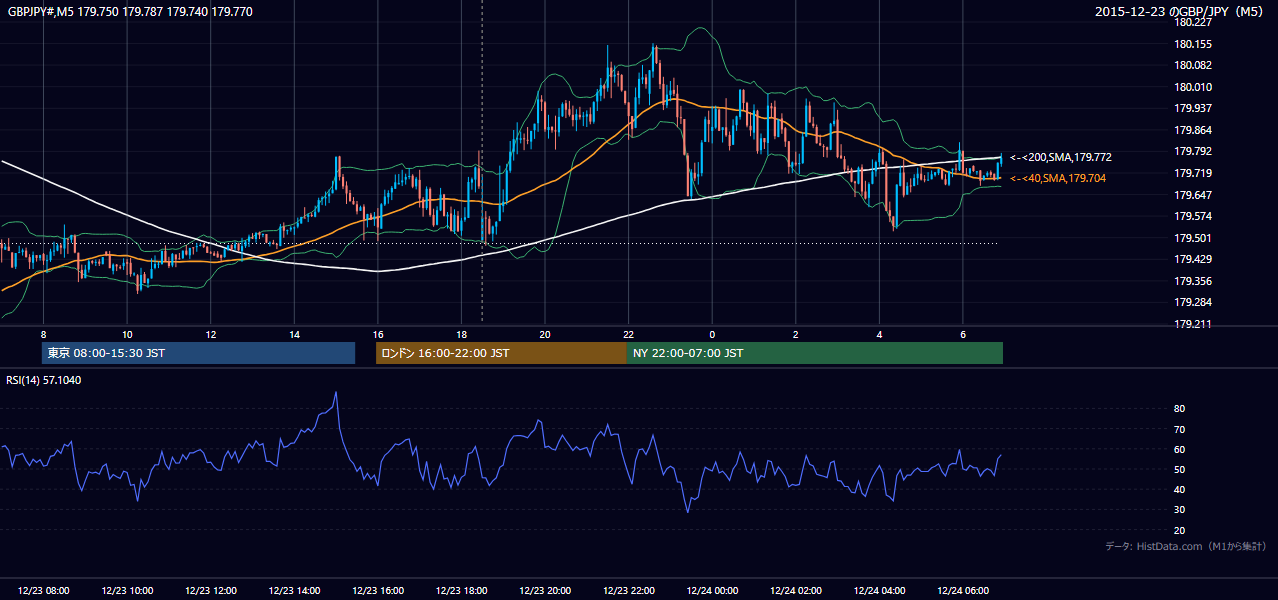Screen dimensions: 1278x600
Task: Select the 200 SMA label reading 179.772
Action: 1061,158
